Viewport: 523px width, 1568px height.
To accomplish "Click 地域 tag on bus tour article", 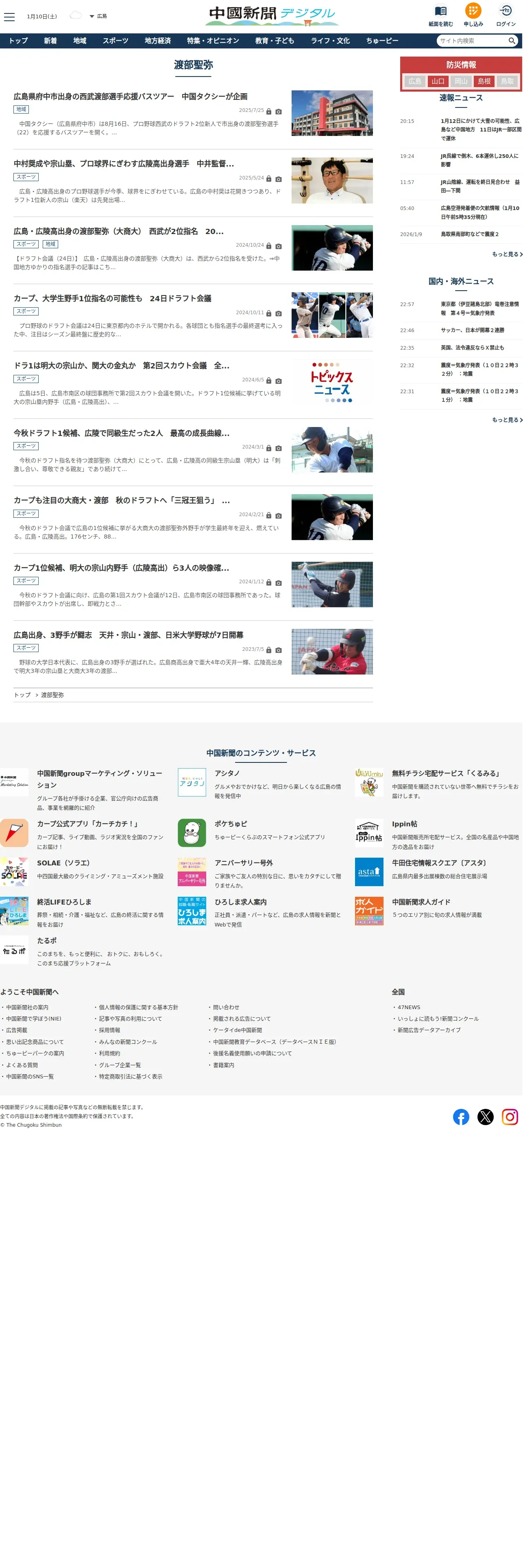I will pyautogui.click(x=21, y=109).
